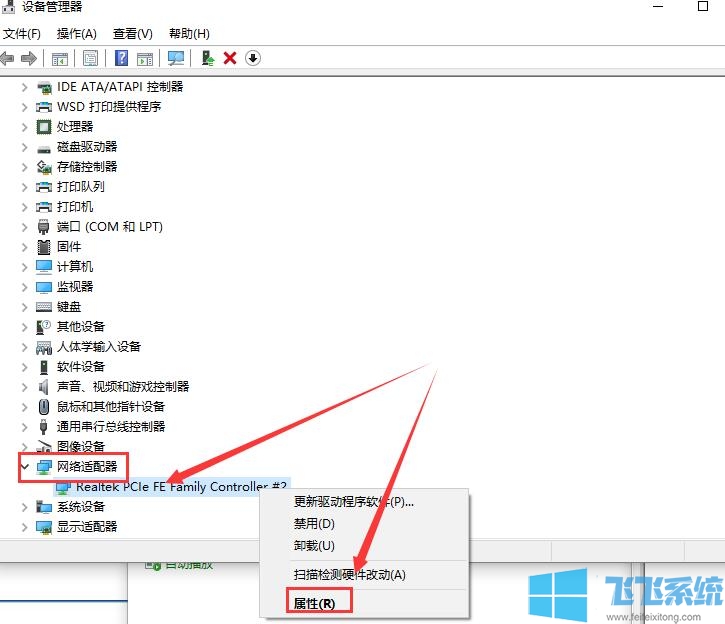Click the update driver software toolbar icon
Viewport: 725px width, 624px height.
point(208,58)
